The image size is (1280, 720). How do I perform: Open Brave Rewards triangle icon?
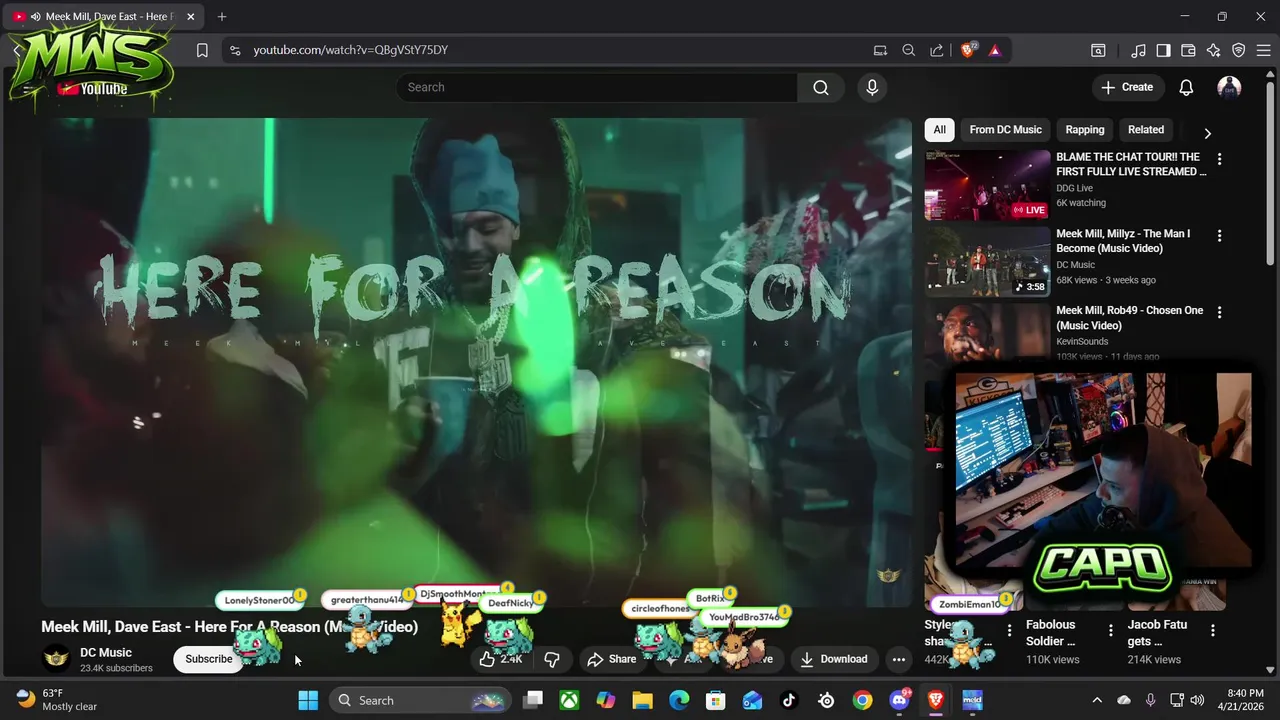(995, 50)
